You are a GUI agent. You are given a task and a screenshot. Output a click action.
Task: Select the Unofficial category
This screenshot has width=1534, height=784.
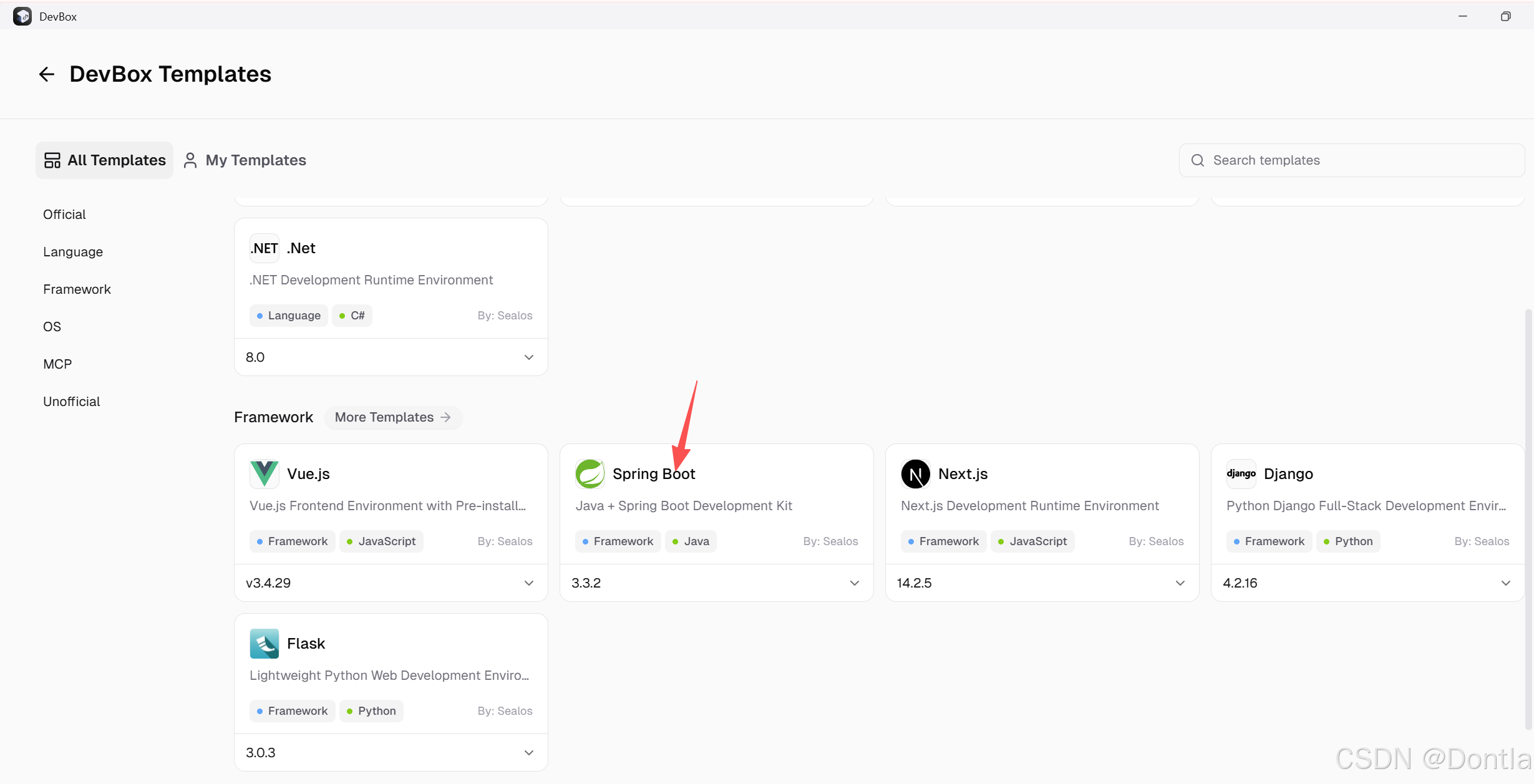coord(71,402)
